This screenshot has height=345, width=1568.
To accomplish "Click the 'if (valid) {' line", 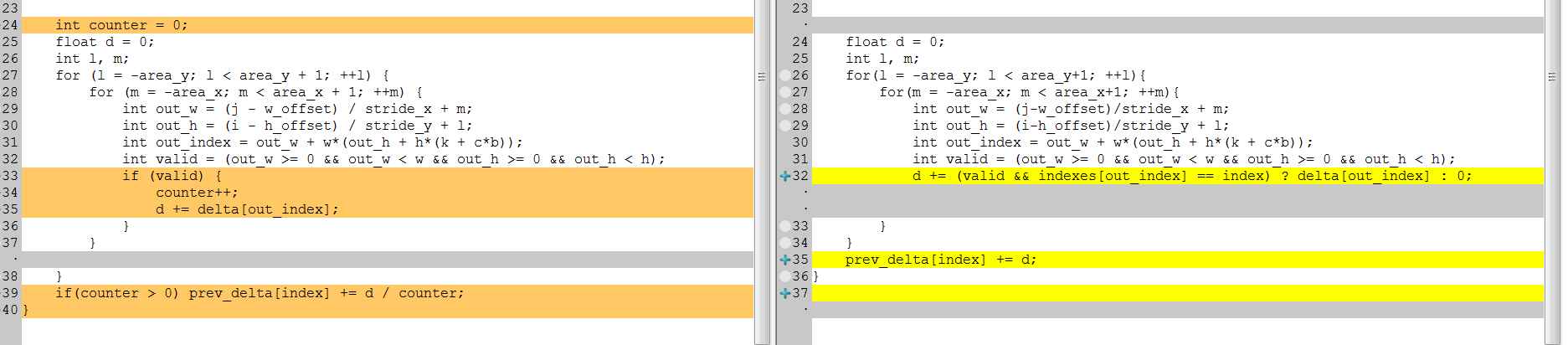I will coord(388,176).
